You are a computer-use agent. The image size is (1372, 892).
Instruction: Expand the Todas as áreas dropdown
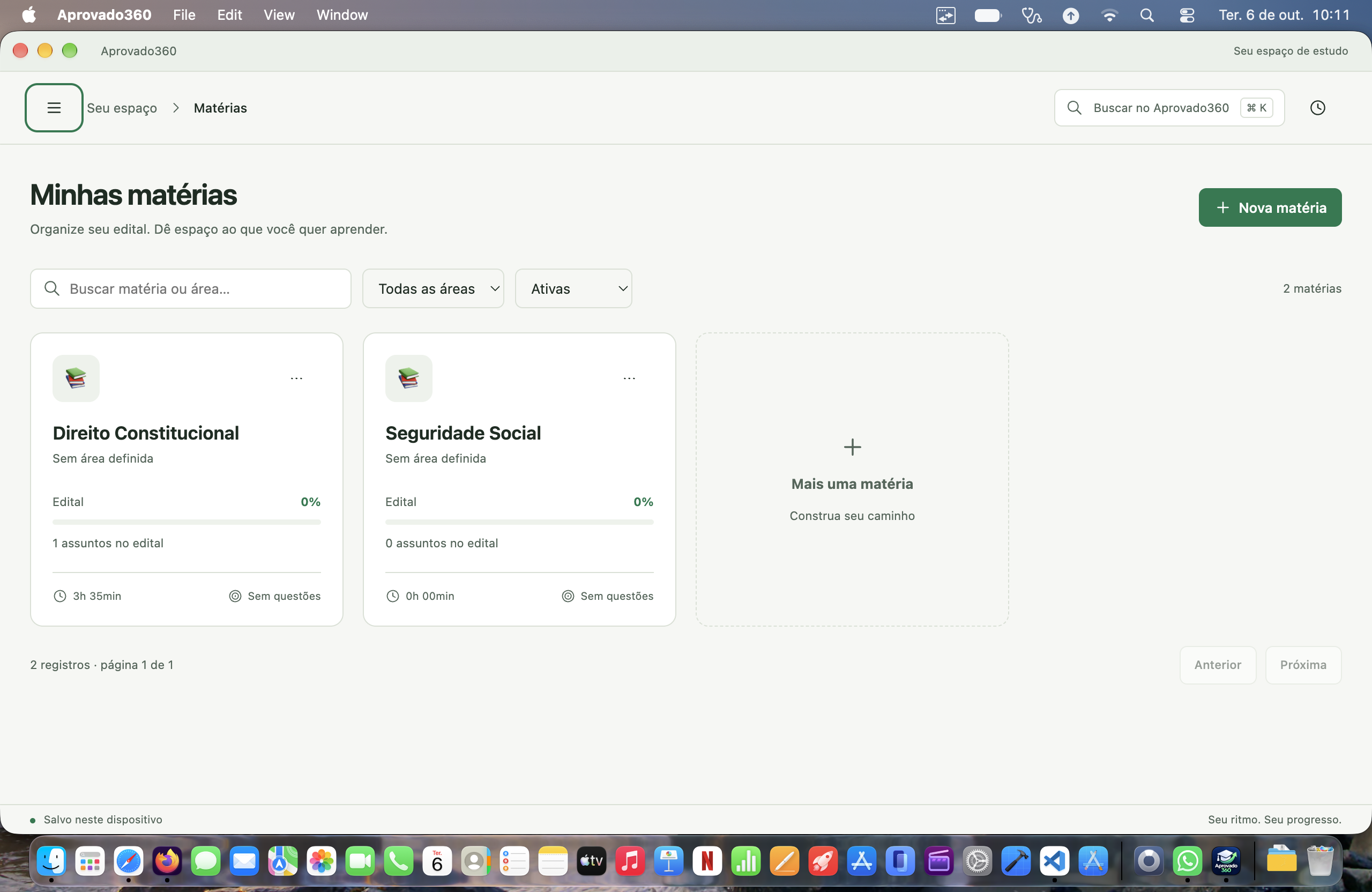(433, 288)
